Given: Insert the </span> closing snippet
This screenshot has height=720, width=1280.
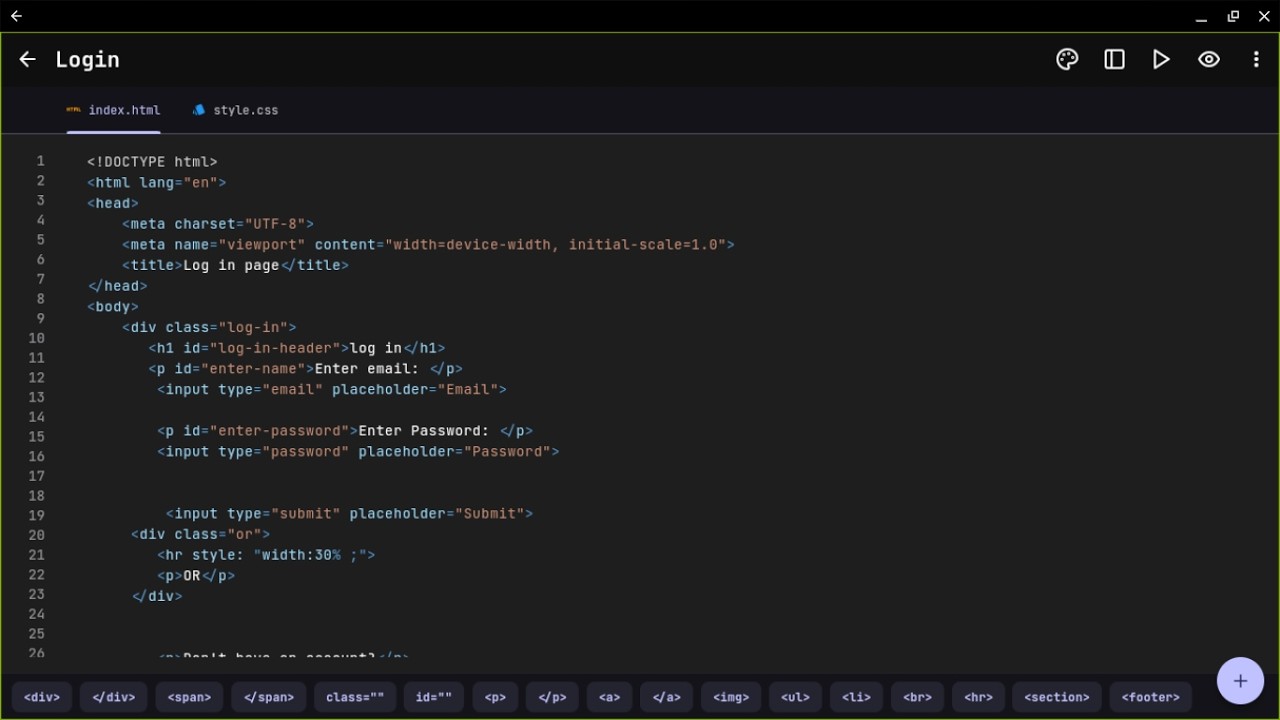Looking at the screenshot, I should [x=268, y=697].
